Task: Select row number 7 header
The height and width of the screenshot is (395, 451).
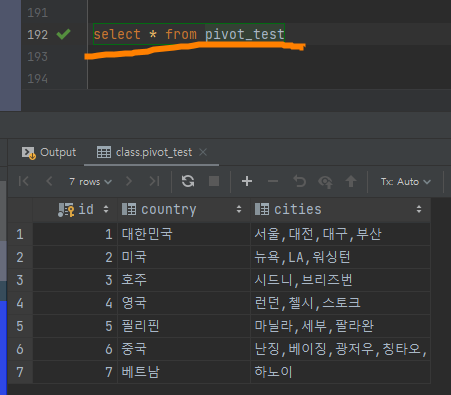Action: click(20, 372)
